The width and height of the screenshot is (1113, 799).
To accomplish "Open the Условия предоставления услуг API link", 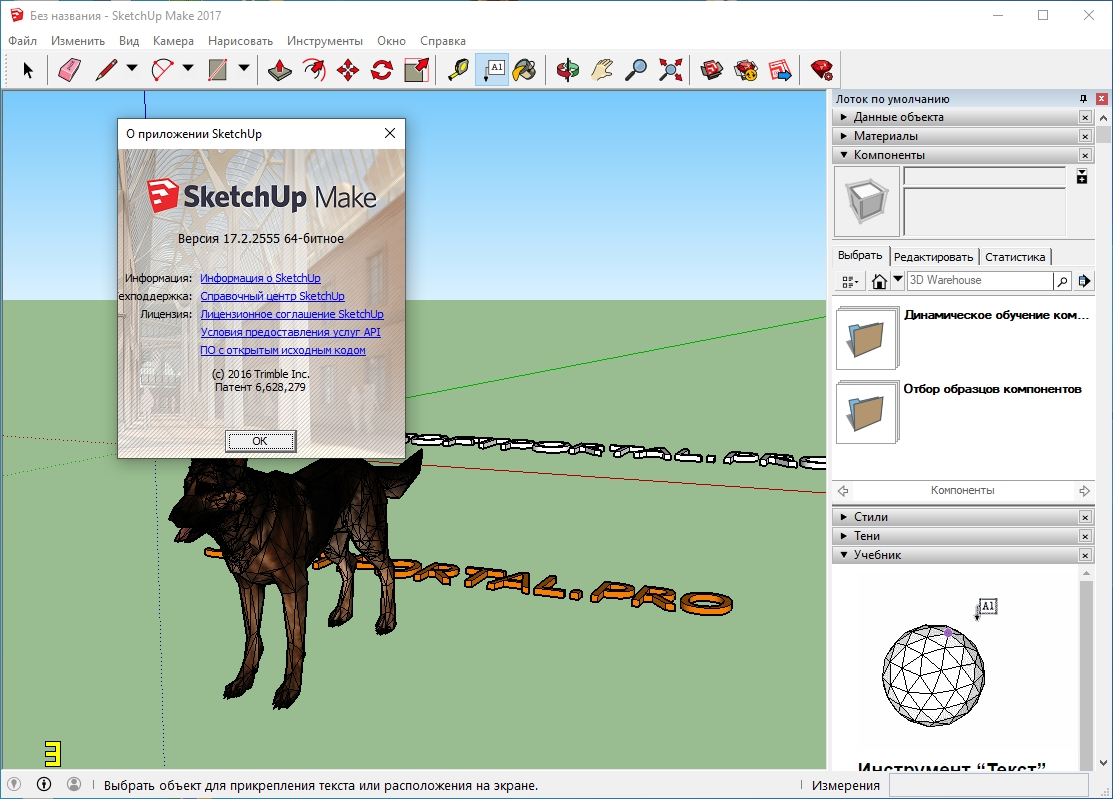I will pos(290,332).
